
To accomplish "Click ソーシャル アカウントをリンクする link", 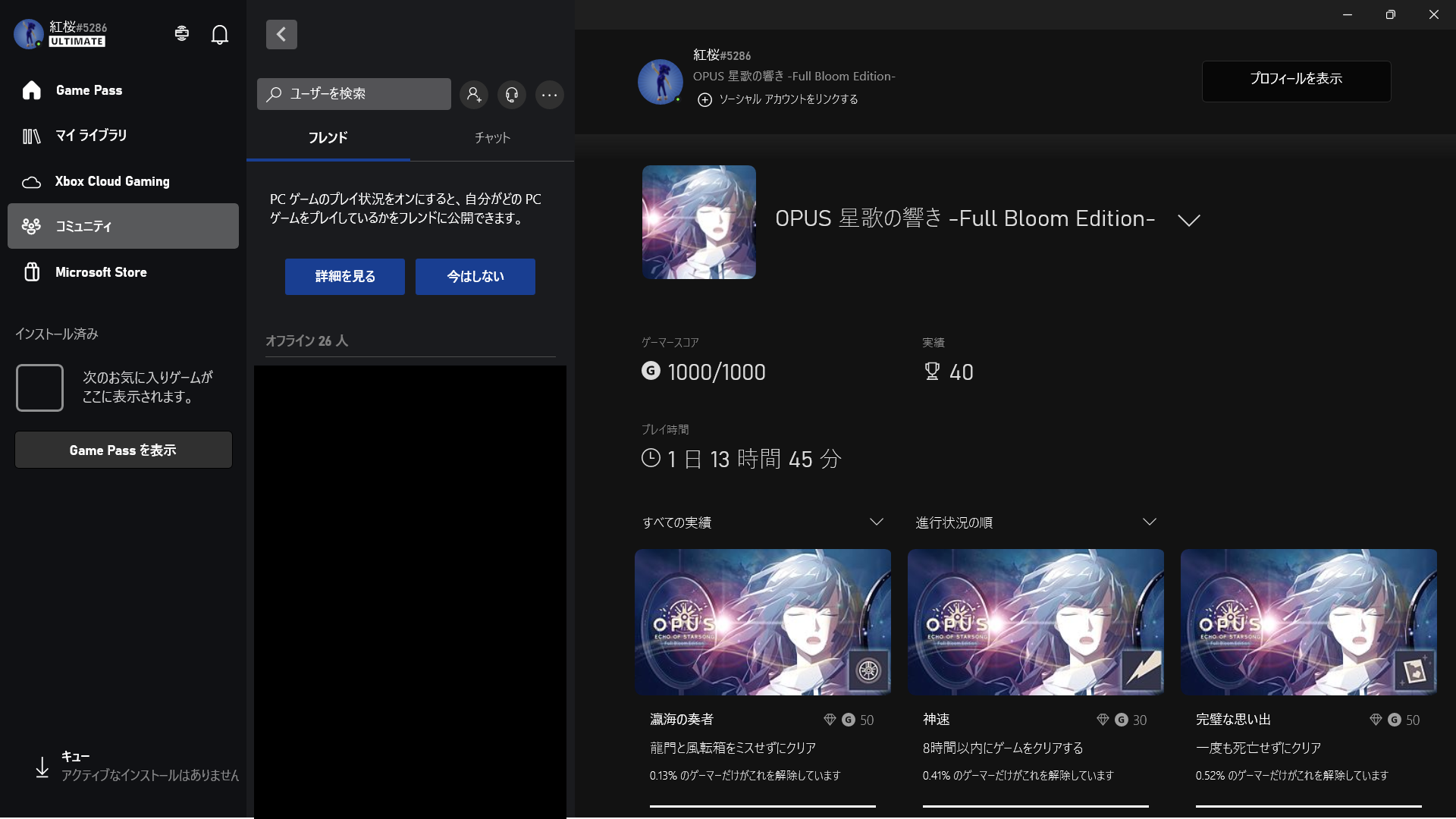I will pyautogui.click(x=789, y=99).
